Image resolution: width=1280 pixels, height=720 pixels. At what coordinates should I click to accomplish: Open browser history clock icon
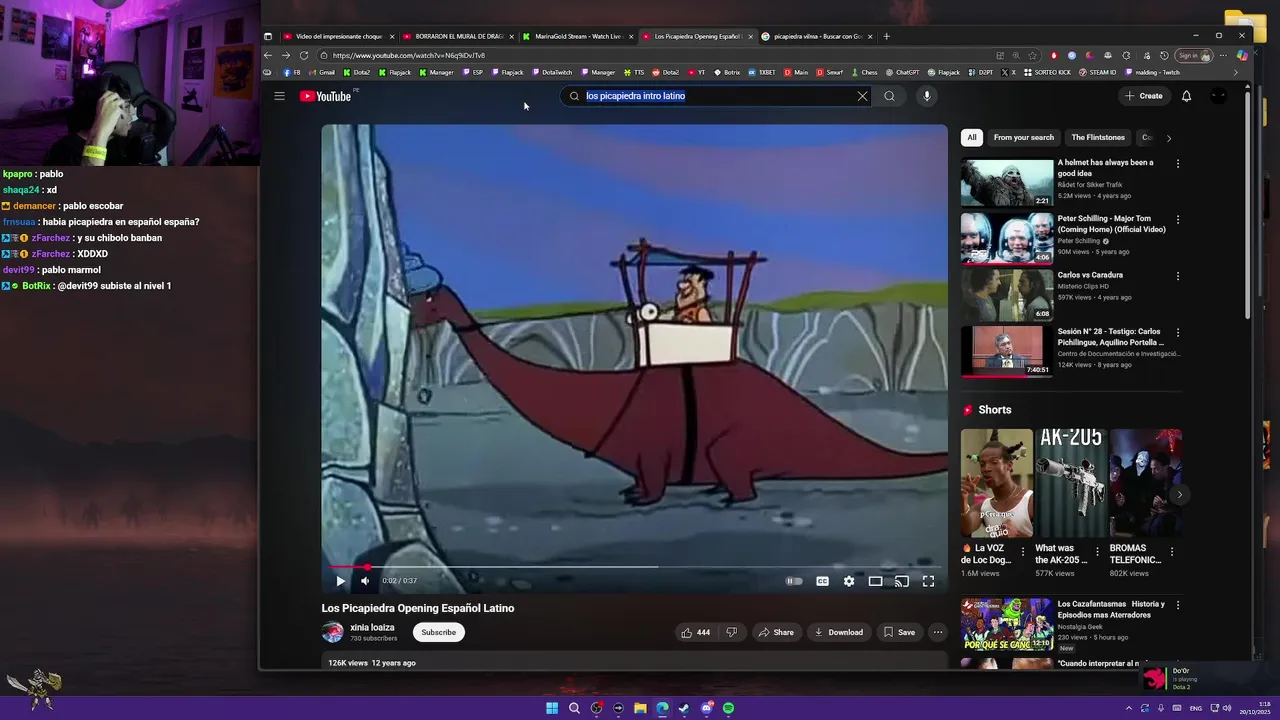[1163, 55]
